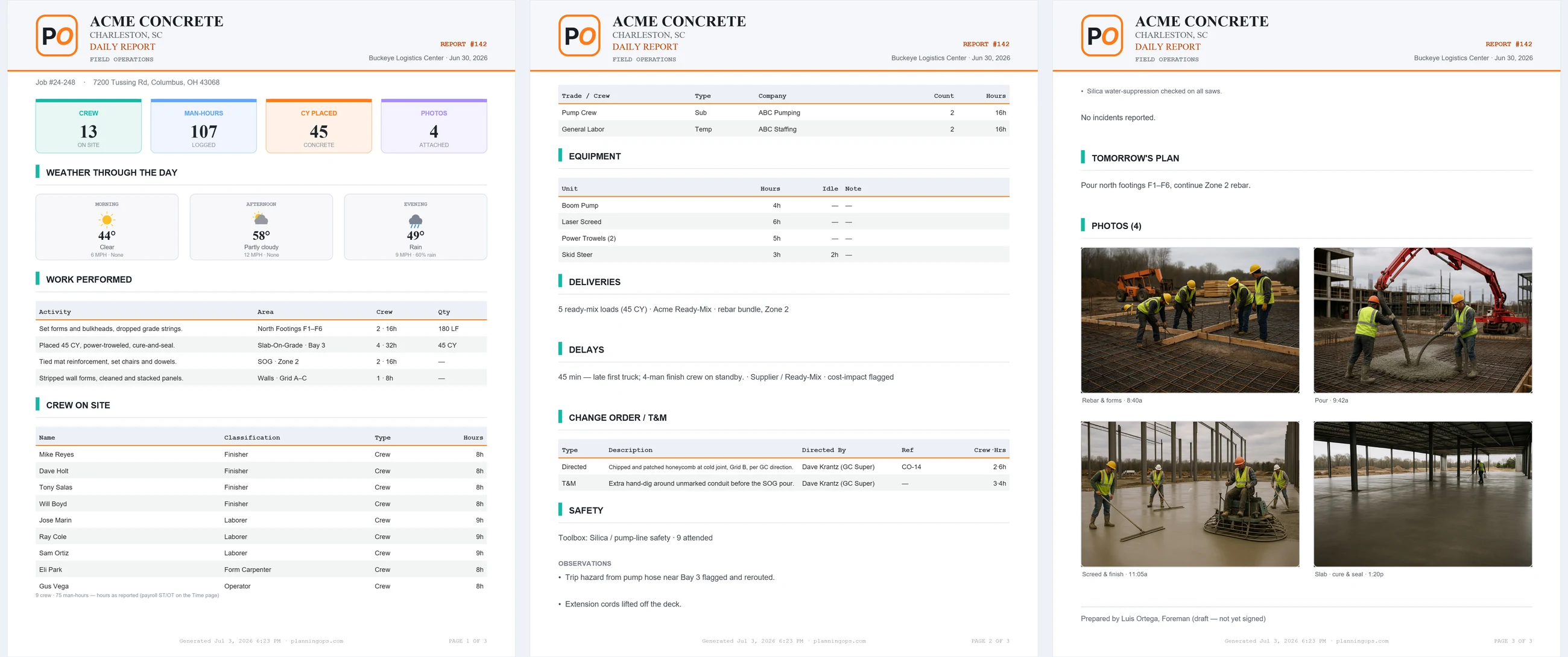
Task: Click the PO logo on page 2
Action: coord(579,36)
